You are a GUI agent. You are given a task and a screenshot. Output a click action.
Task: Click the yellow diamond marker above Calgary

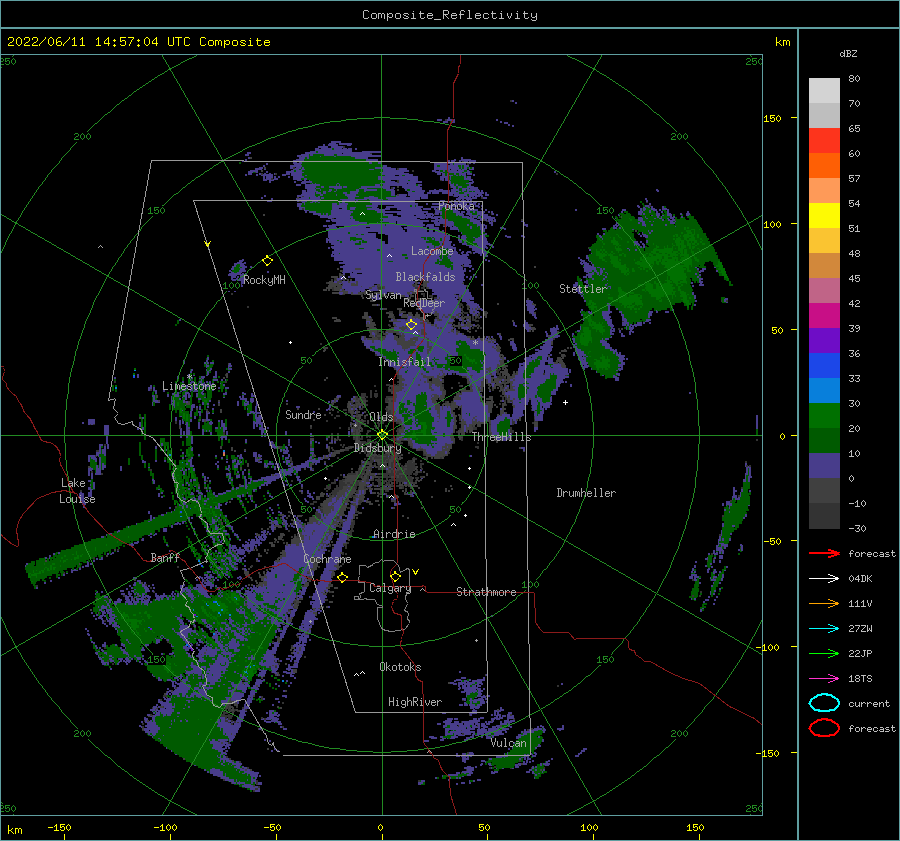click(395, 576)
